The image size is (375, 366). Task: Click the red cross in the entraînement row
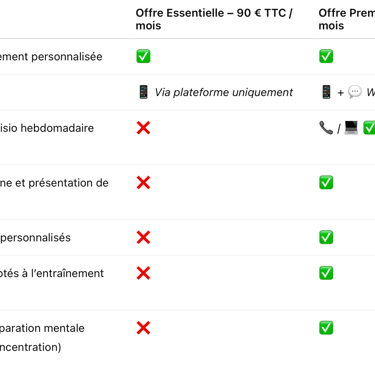(143, 273)
